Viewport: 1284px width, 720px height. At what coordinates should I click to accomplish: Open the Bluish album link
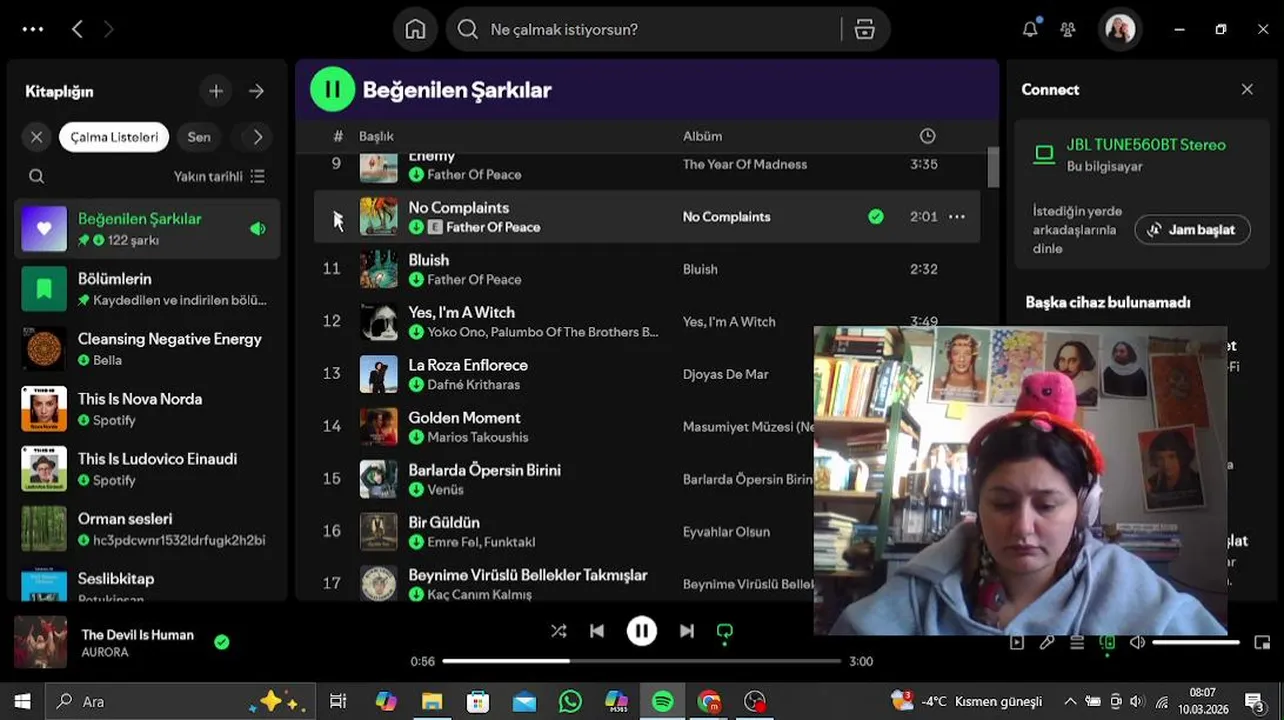700,269
